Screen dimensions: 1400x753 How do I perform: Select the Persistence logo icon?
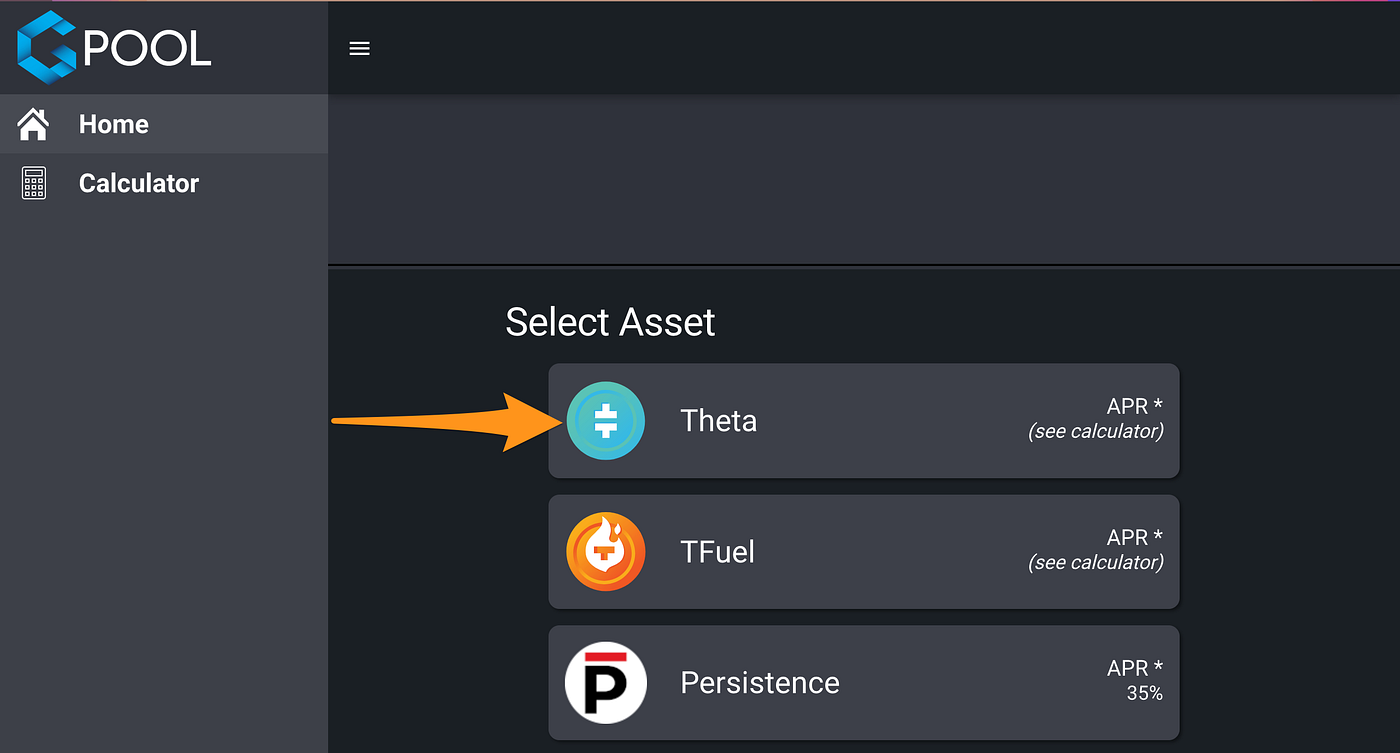point(605,683)
